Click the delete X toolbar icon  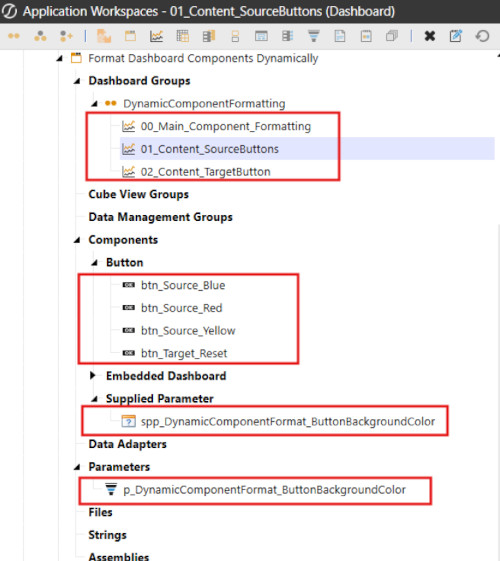[430, 36]
